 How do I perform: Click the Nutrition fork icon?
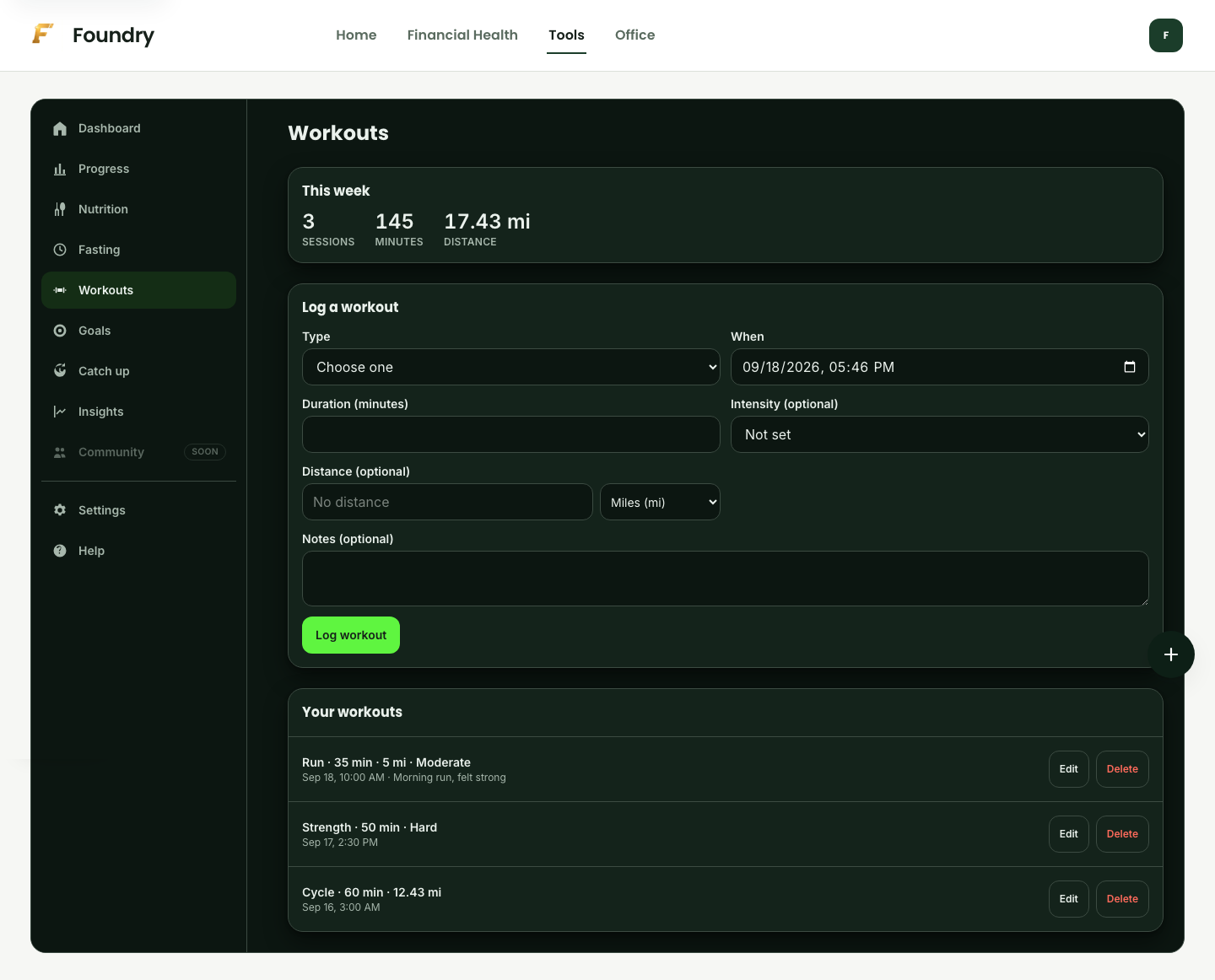60,209
